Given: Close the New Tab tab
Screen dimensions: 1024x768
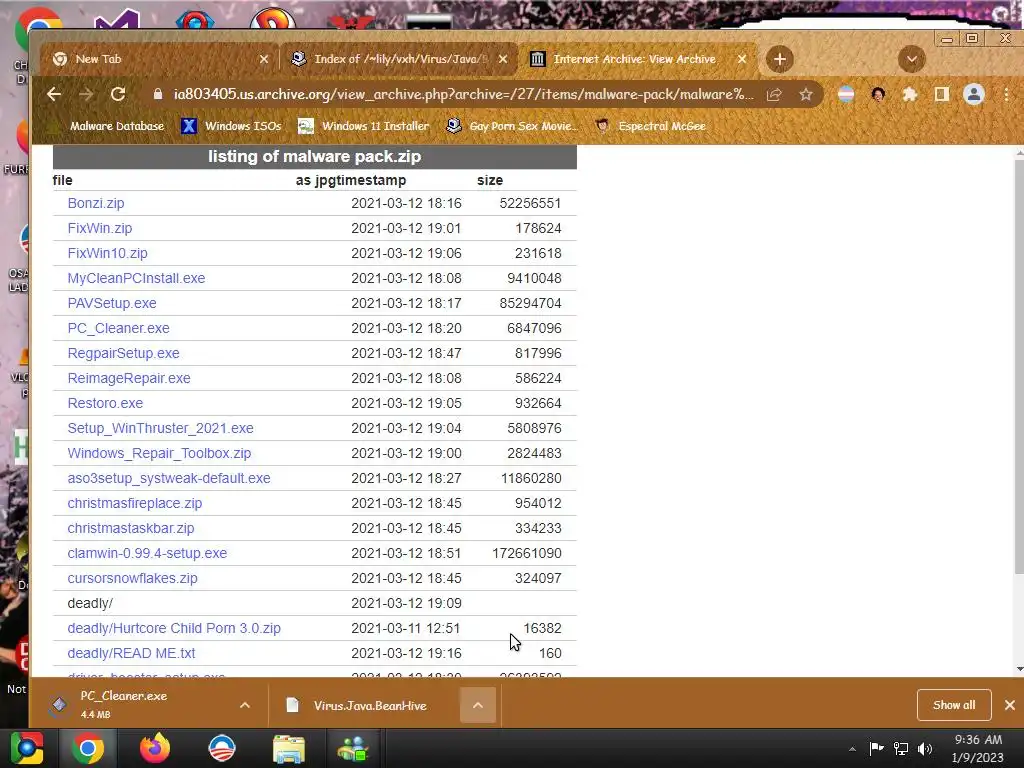Looking at the screenshot, I should pos(264,59).
